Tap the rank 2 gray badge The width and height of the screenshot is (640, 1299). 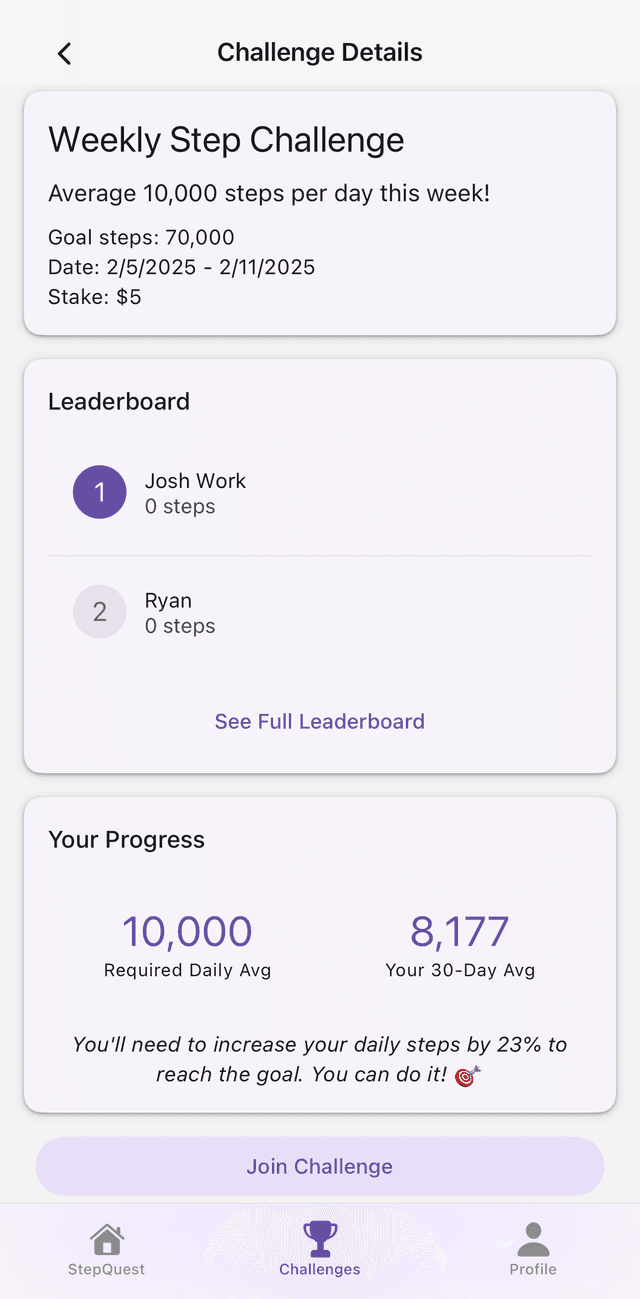[100, 612]
